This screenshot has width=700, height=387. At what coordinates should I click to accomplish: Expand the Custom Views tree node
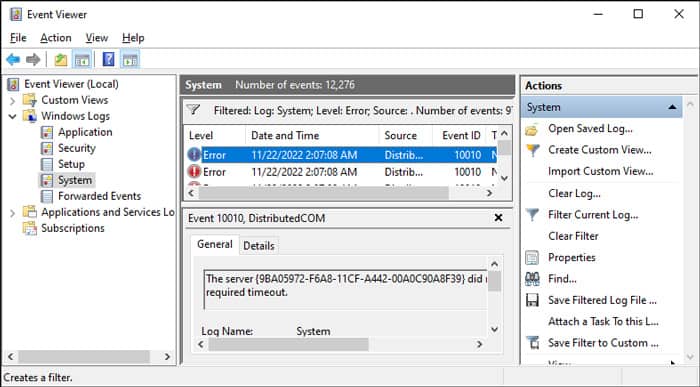12,101
